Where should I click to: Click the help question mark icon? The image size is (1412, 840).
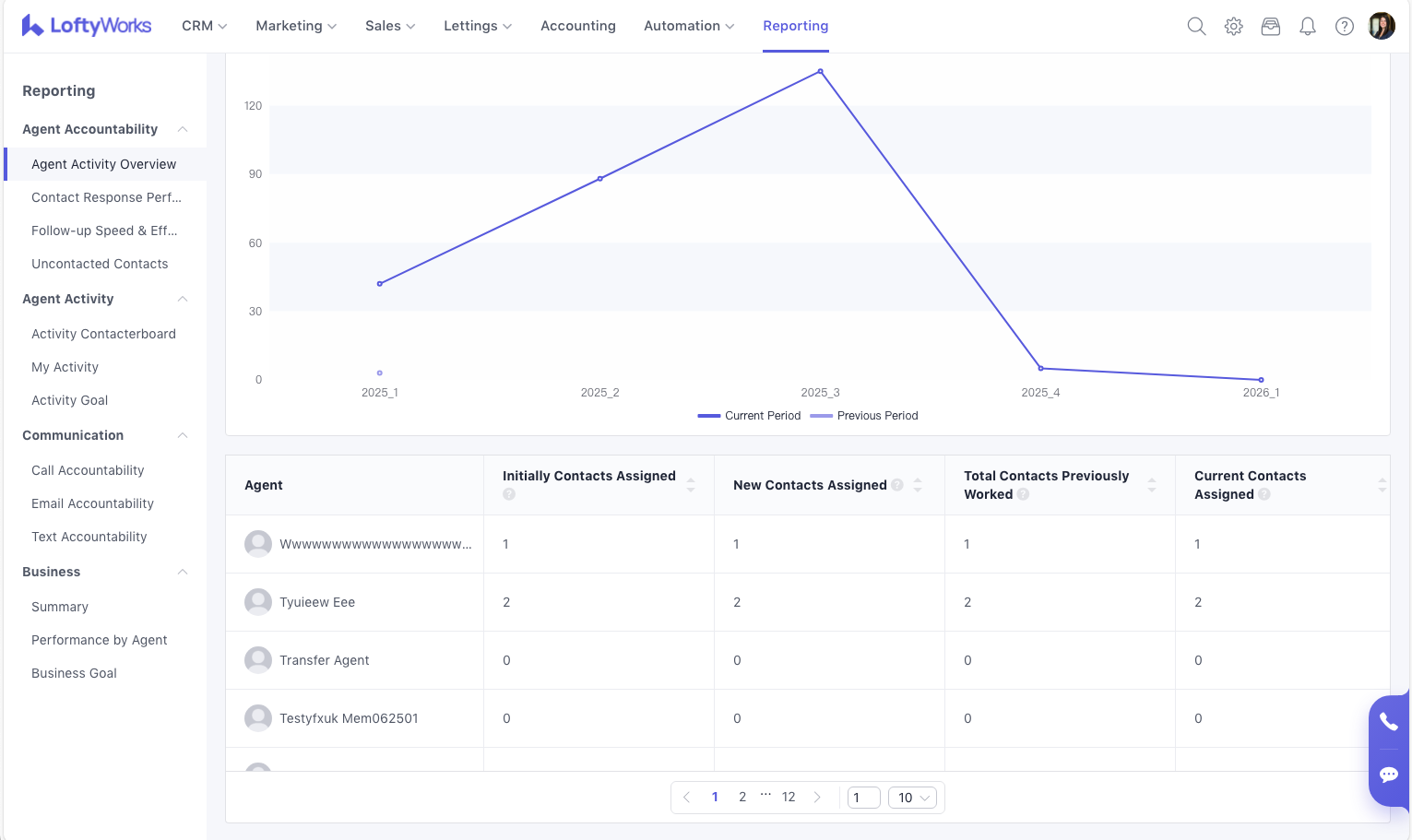(x=1344, y=26)
